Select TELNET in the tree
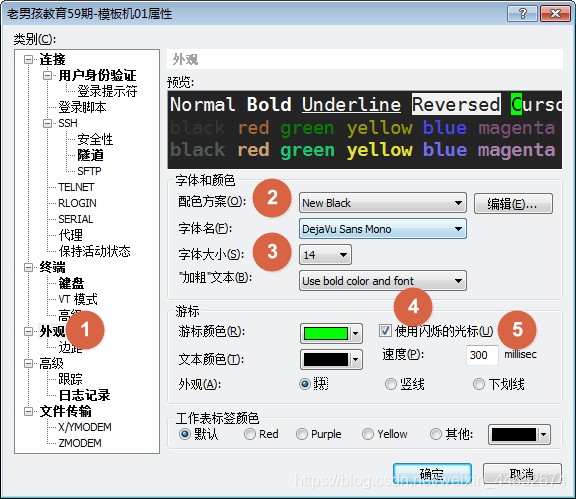Image resolution: width=576 pixels, height=499 pixels. click(x=76, y=187)
